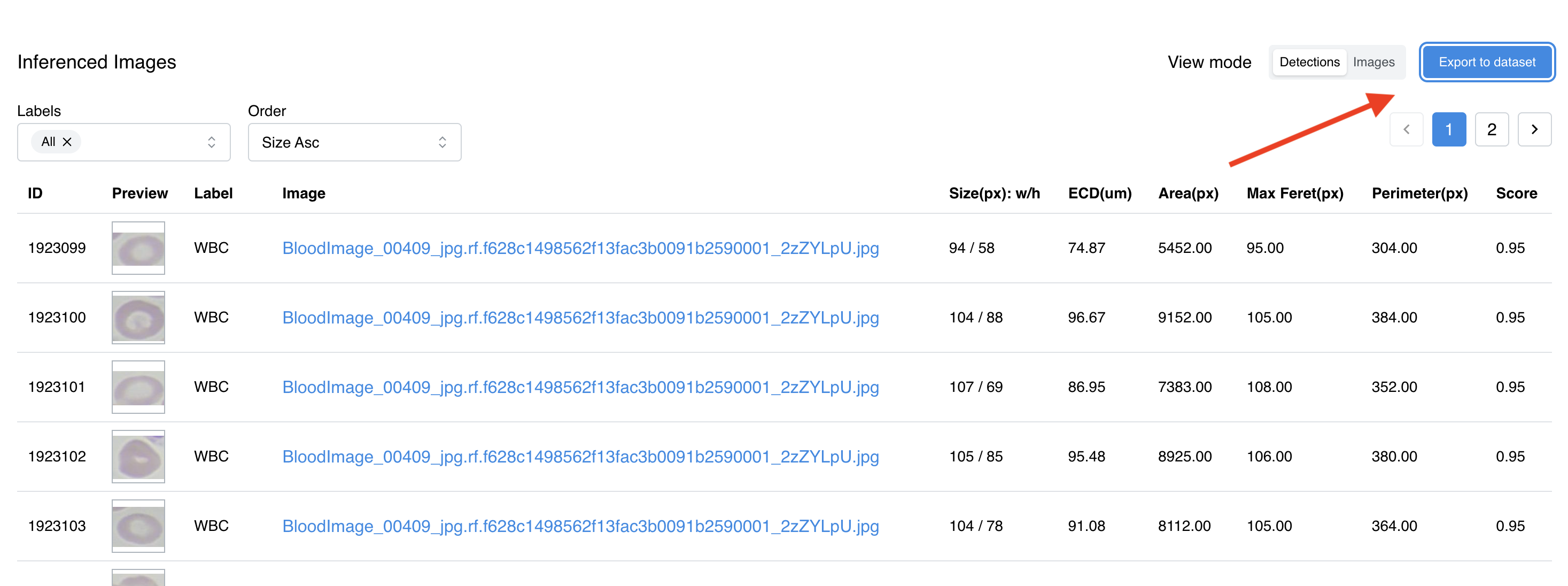Click preview thumbnail of detection 1923102

[x=138, y=456]
